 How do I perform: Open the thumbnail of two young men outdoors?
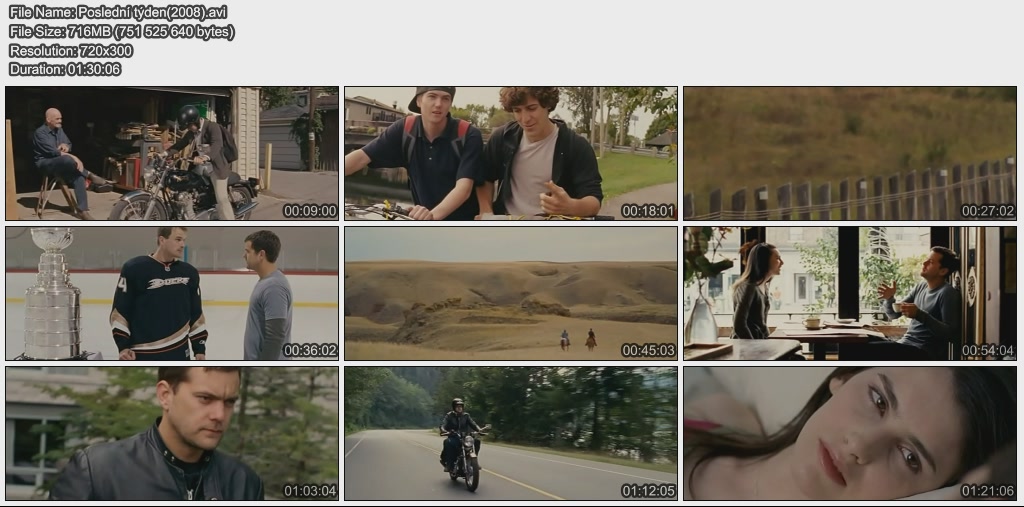point(511,153)
